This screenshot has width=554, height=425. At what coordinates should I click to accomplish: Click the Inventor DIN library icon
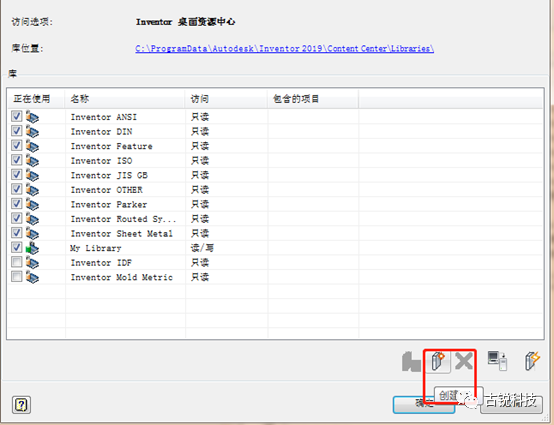click(x=32, y=131)
